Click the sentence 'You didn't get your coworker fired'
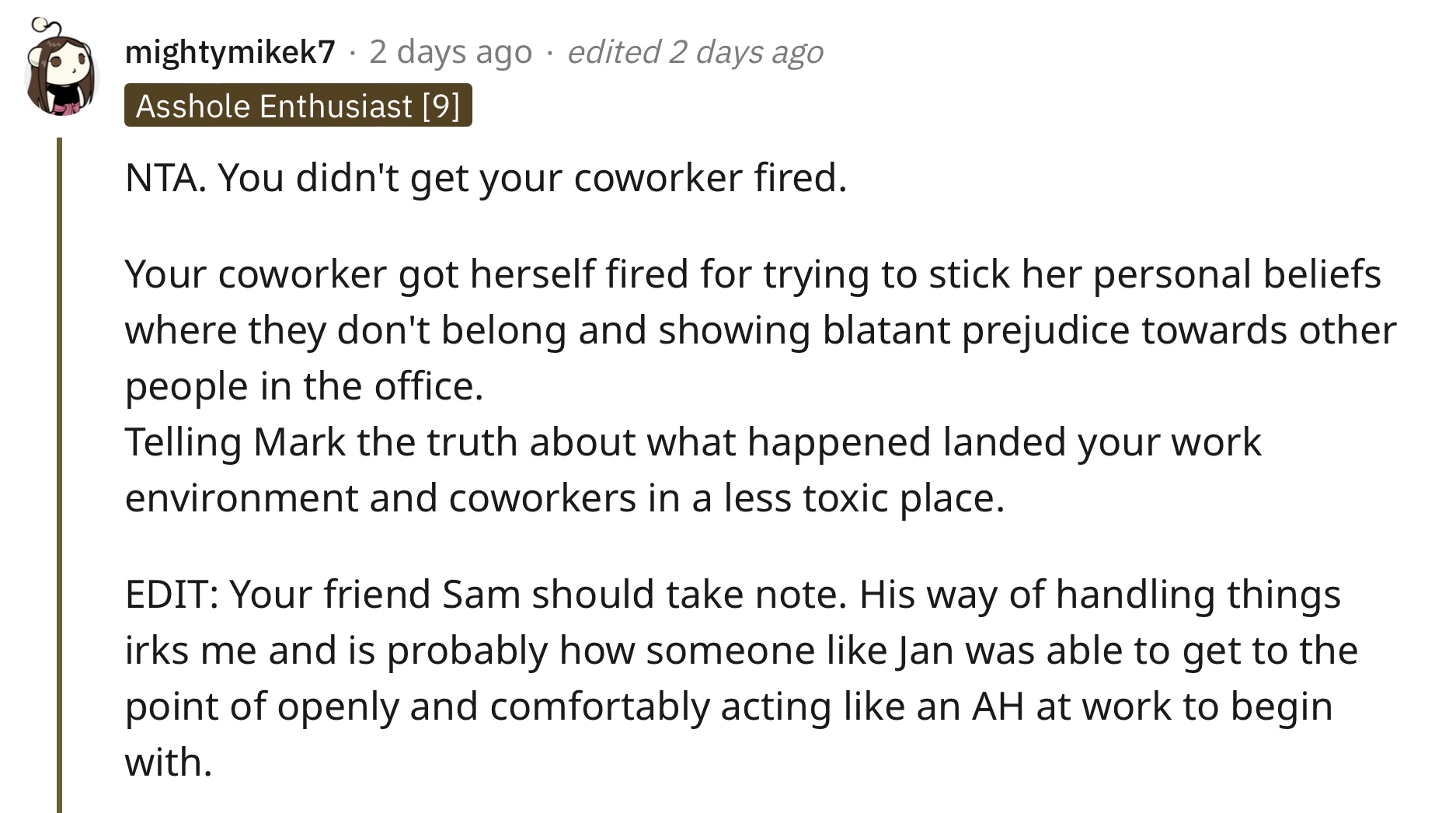1456x813 pixels. [x=531, y=178]
